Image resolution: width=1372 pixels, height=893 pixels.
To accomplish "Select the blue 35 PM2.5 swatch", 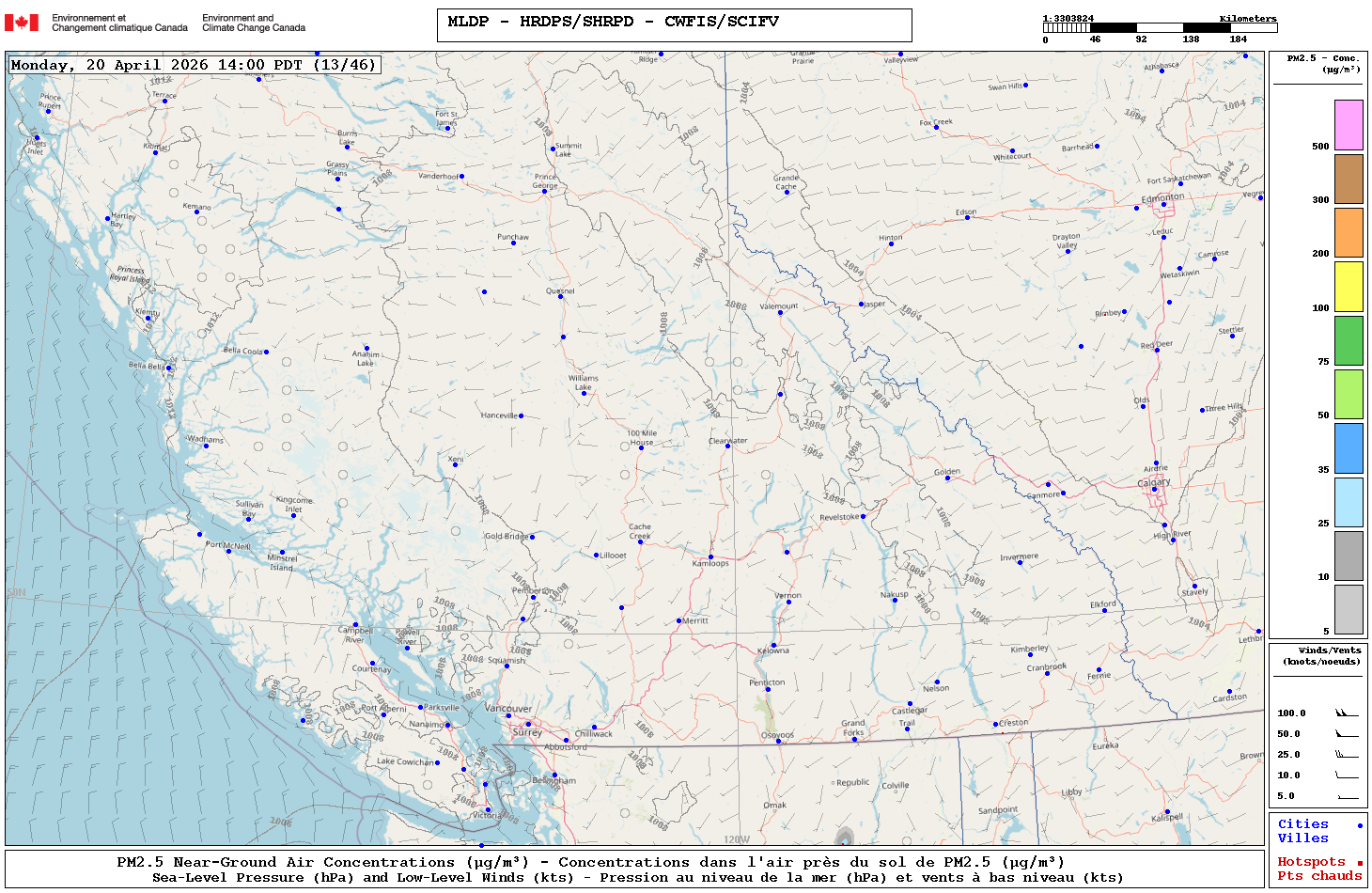I will [x=1349, y=448].
